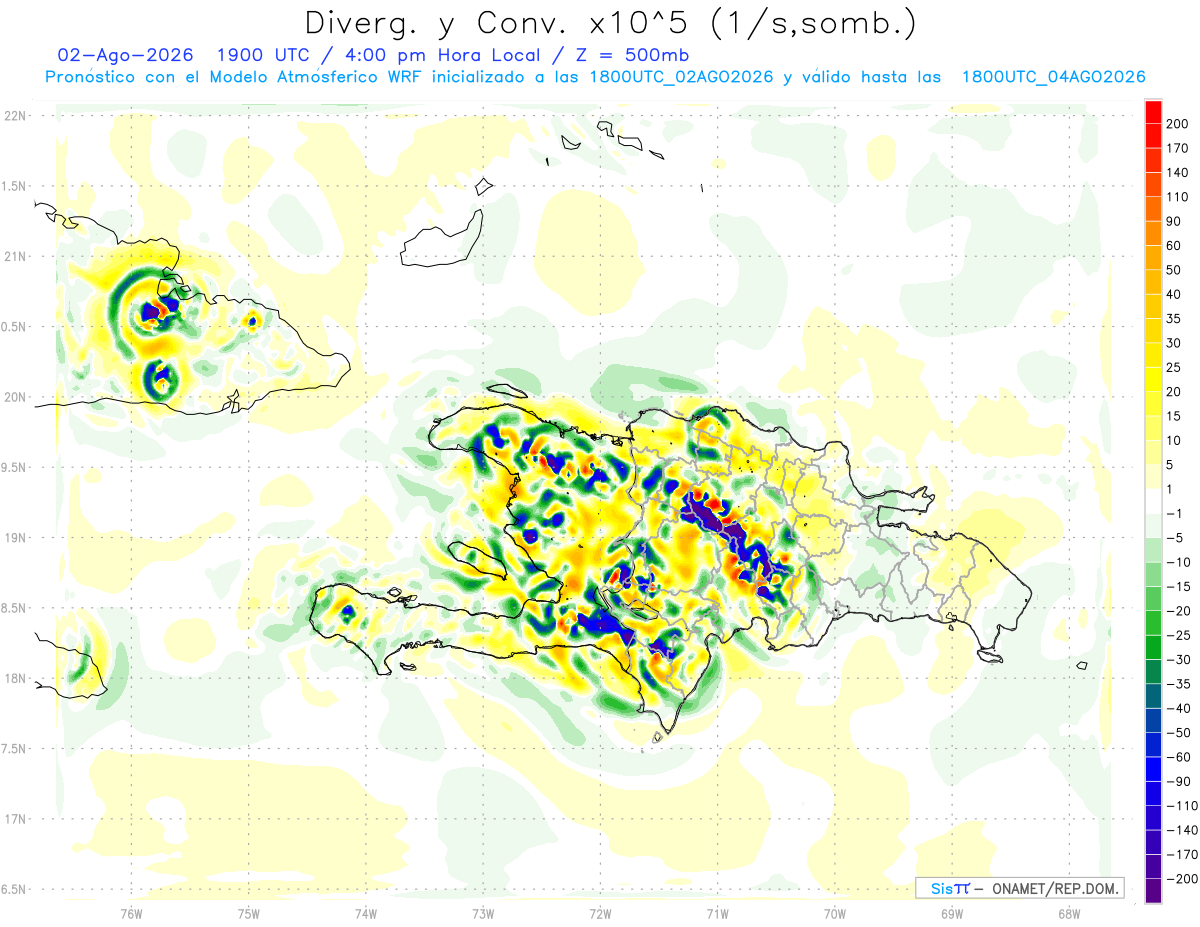Click the '72W' longitude label
Viewport: 1200px width, 927px height.
pyautogui.click(x=600, y=913)
